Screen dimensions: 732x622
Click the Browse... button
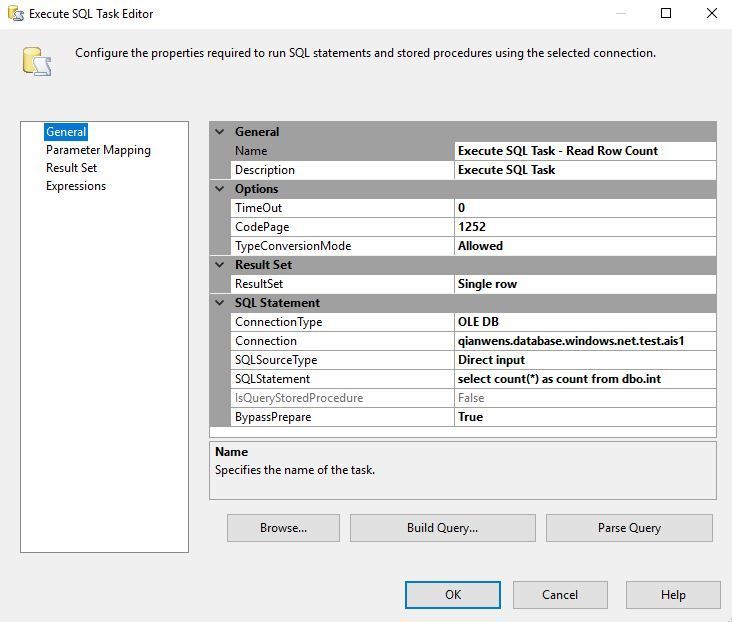[x=283, y=528]
